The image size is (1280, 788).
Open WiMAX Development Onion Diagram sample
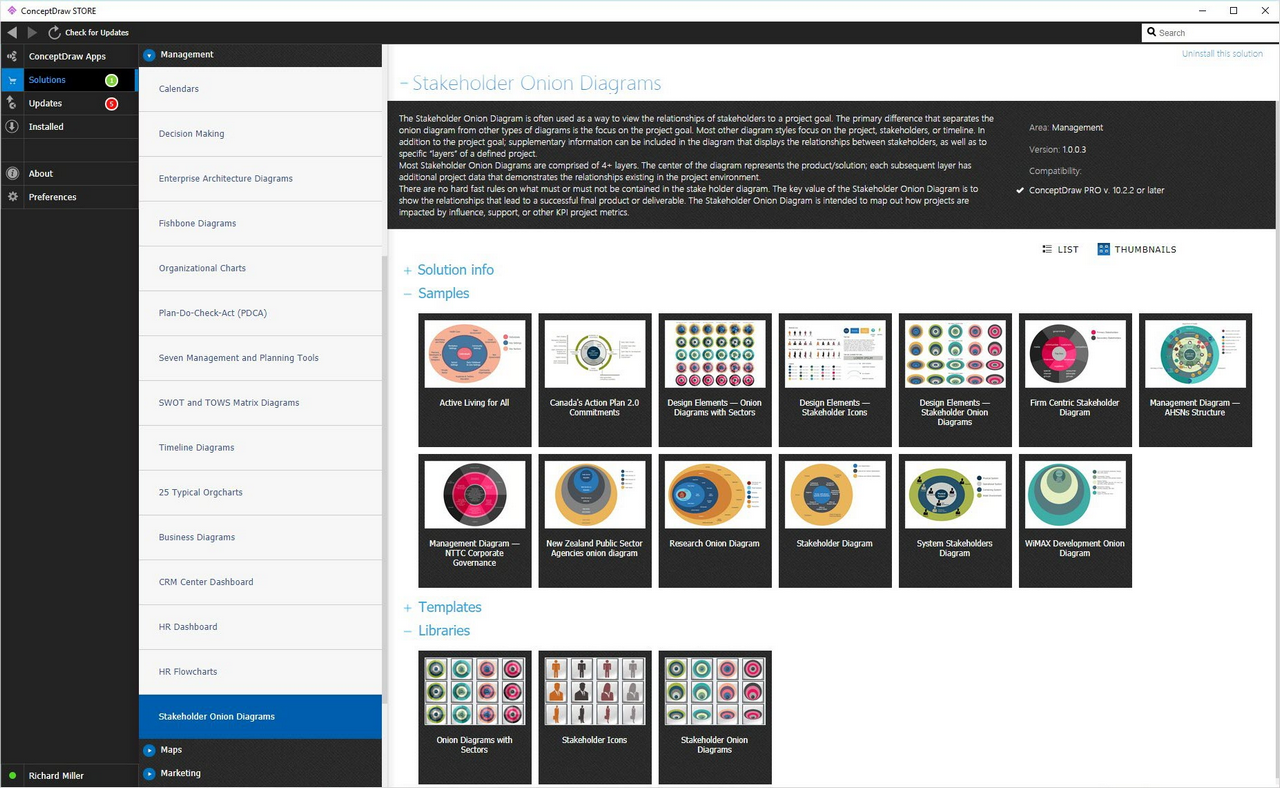point(1075,521)
